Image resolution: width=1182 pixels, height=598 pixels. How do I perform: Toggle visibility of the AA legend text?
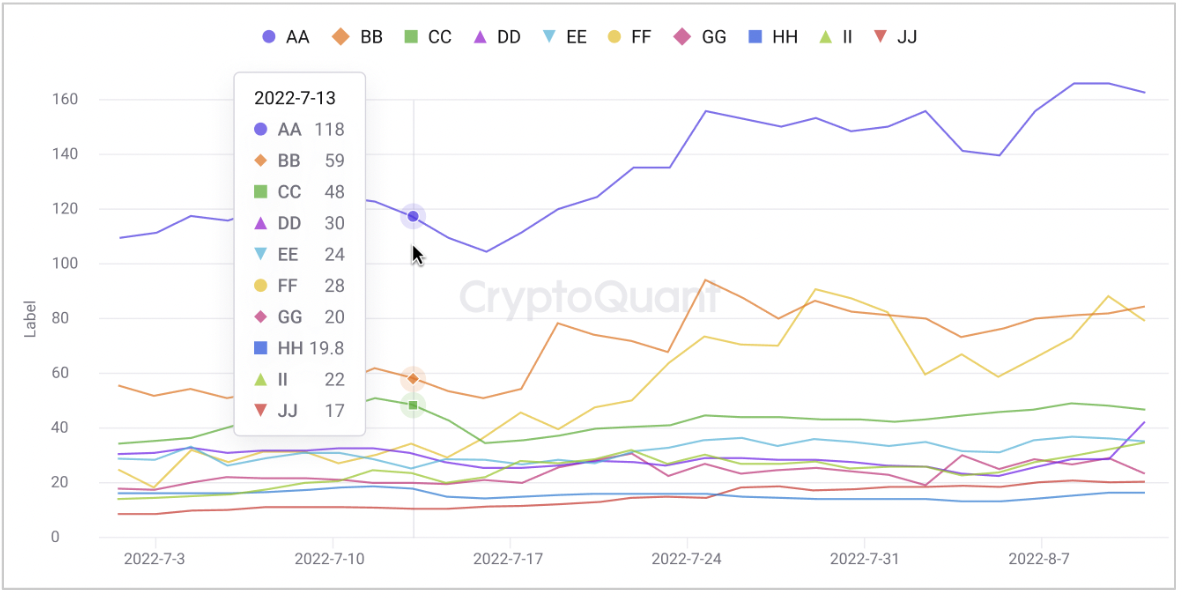pyautogui.click(x=297, y=37)
